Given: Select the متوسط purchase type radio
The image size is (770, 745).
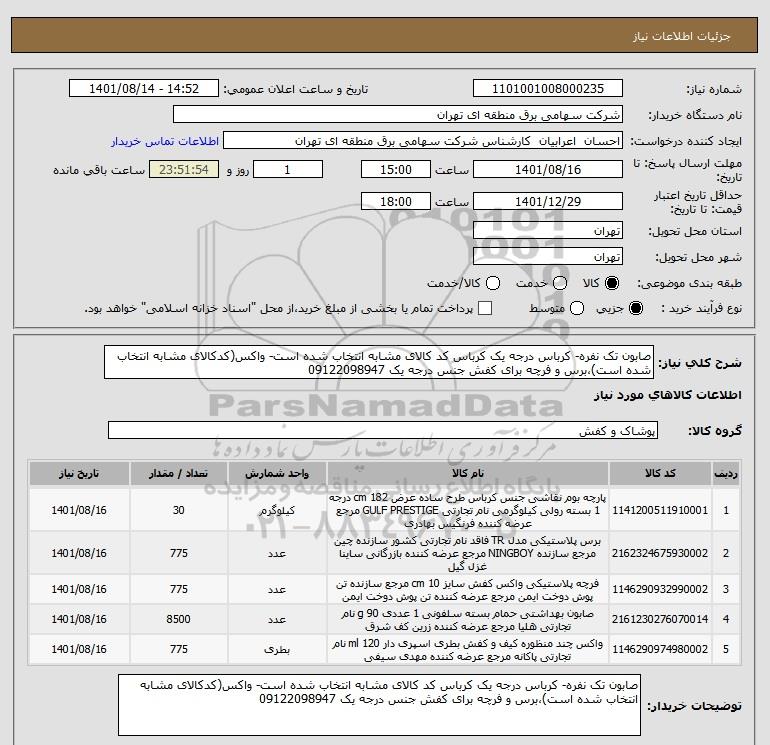Looking at the screenshot, I should pos(577,308).
